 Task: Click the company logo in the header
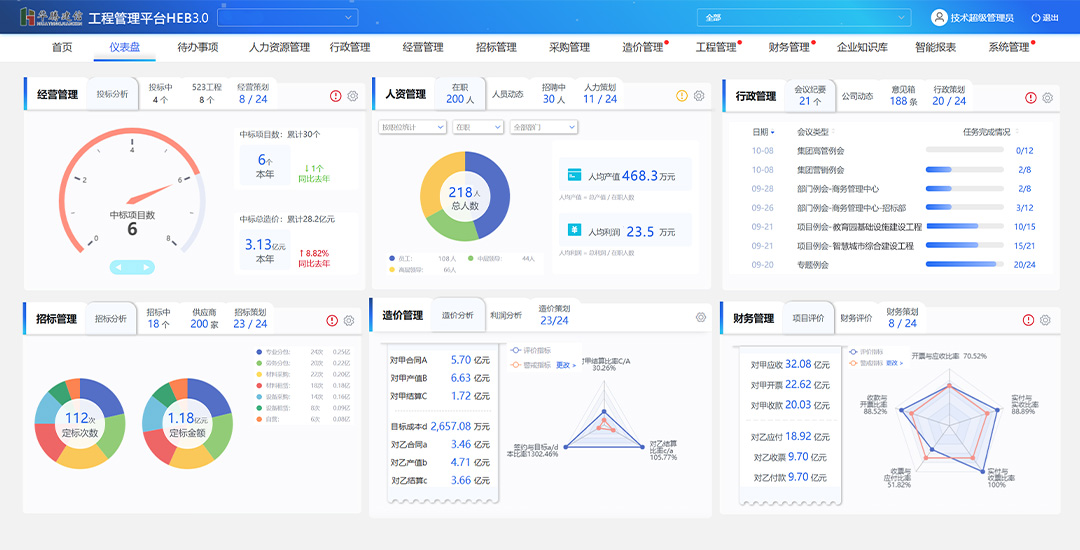click(x=51, y=17)
